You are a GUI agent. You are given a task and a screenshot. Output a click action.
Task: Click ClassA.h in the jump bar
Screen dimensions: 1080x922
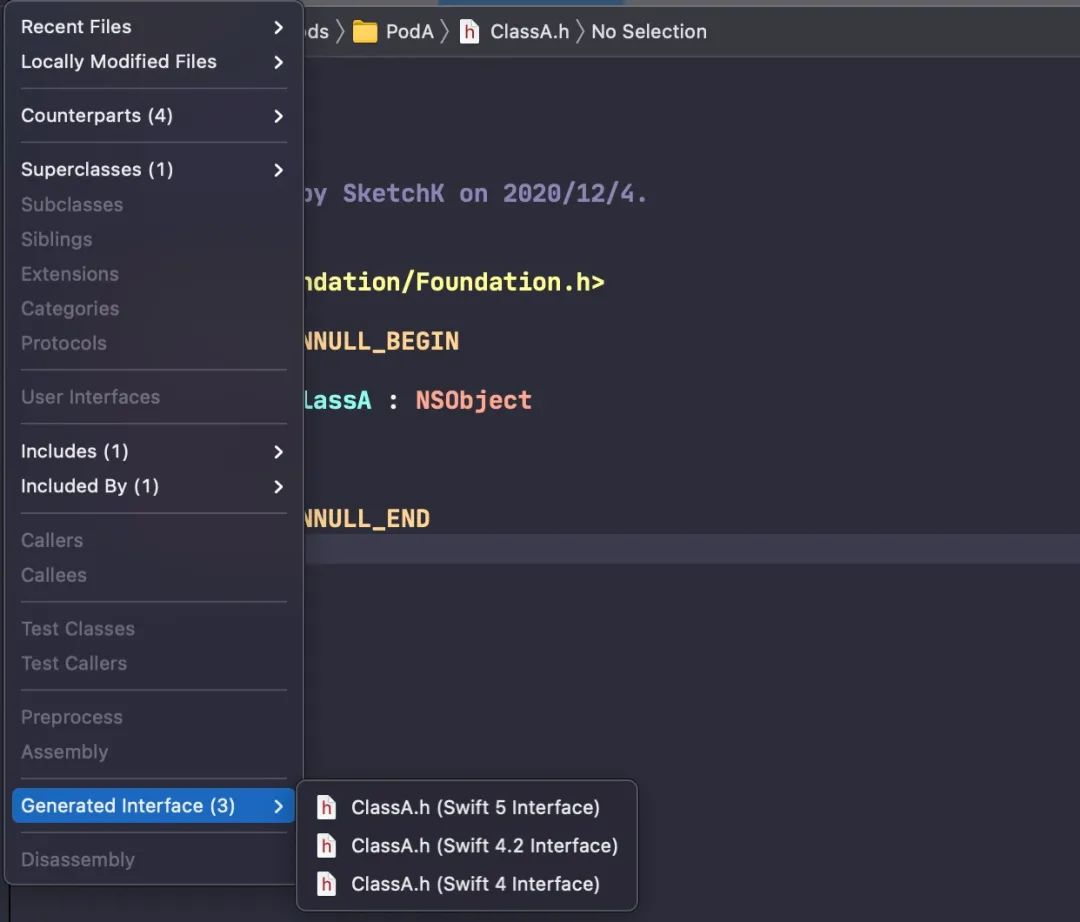(x=529, y=32)
